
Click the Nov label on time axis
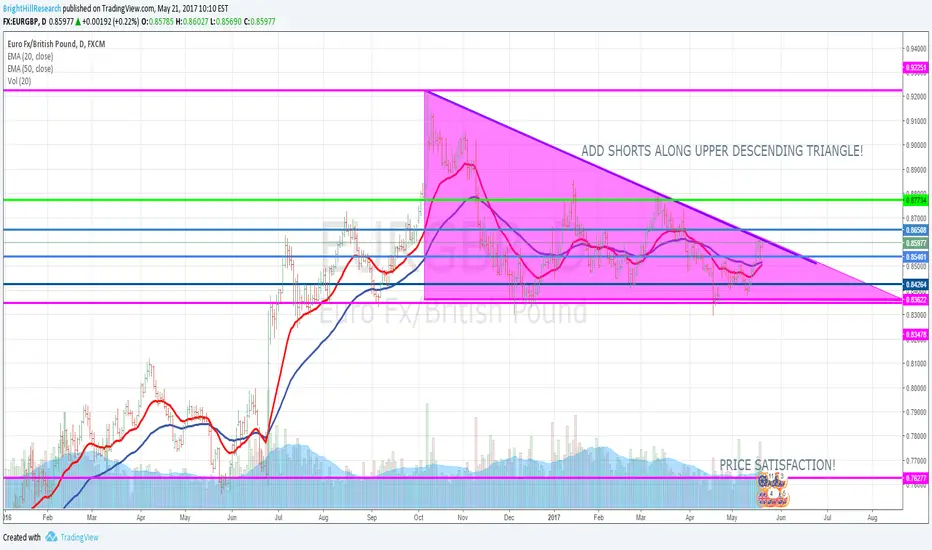pyautogui.click(x=463, y=518)
